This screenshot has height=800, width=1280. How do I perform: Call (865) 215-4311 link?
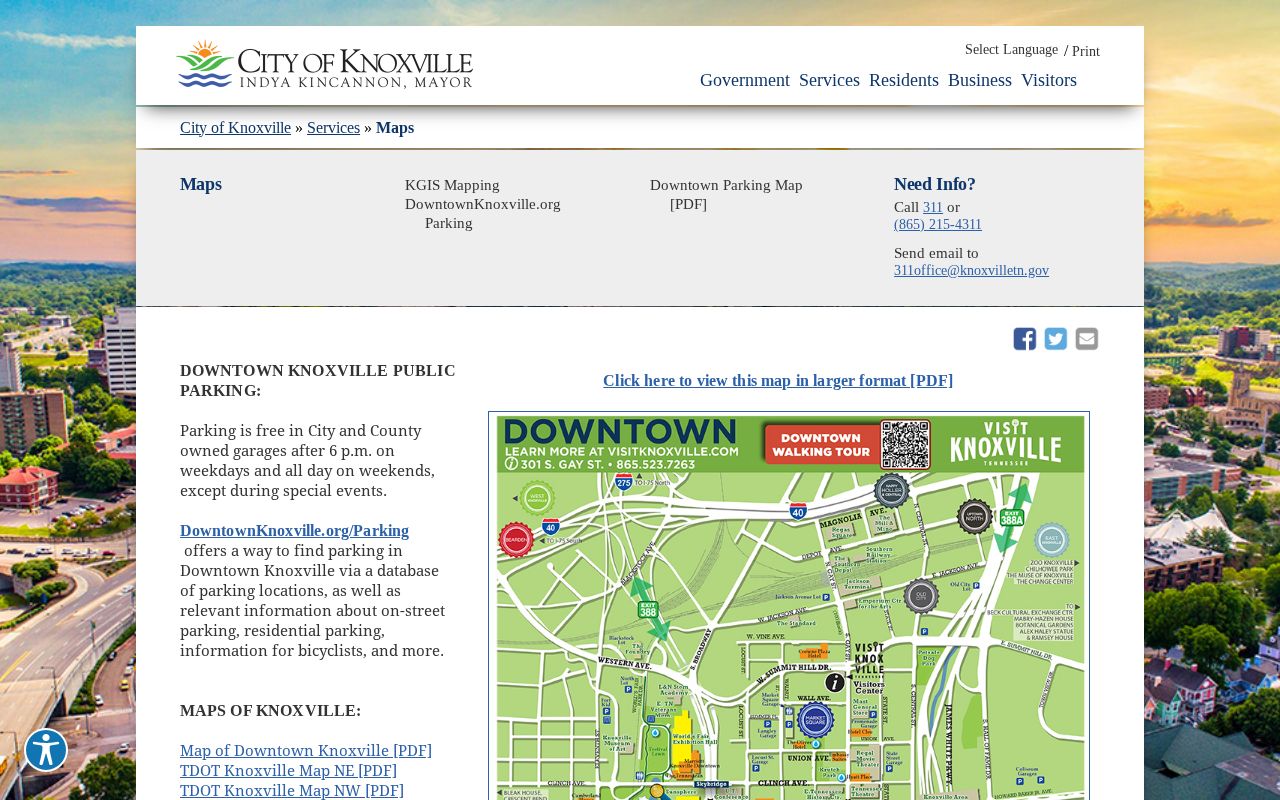[x=938, y=224]
